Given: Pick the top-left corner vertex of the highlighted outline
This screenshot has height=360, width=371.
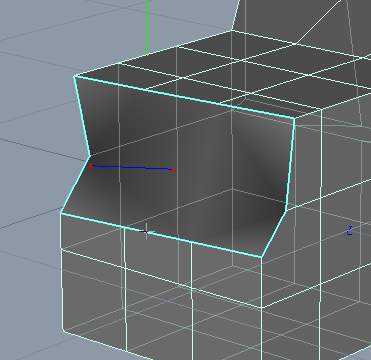Looking at the screenshot, I should (74, 77).
